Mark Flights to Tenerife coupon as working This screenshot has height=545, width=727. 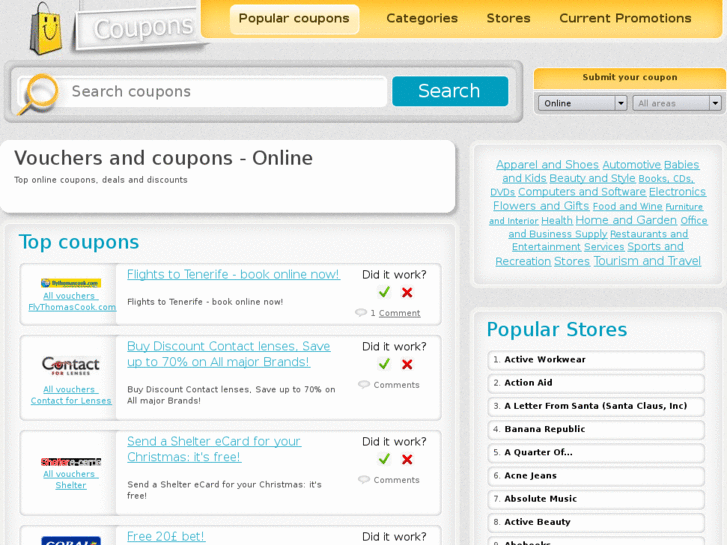click(x=384, y=292)
